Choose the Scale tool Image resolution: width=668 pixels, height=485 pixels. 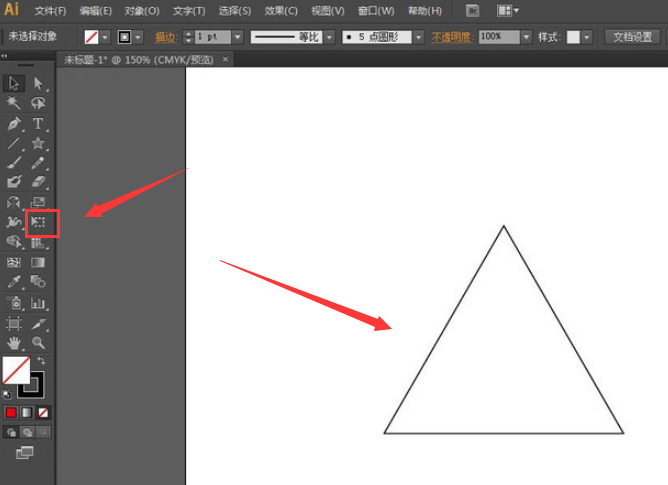[38, 202]
